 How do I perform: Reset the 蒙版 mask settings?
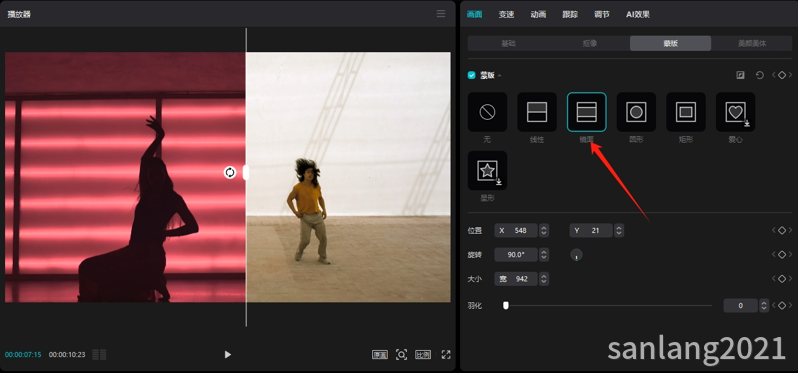tap(760, 75)
